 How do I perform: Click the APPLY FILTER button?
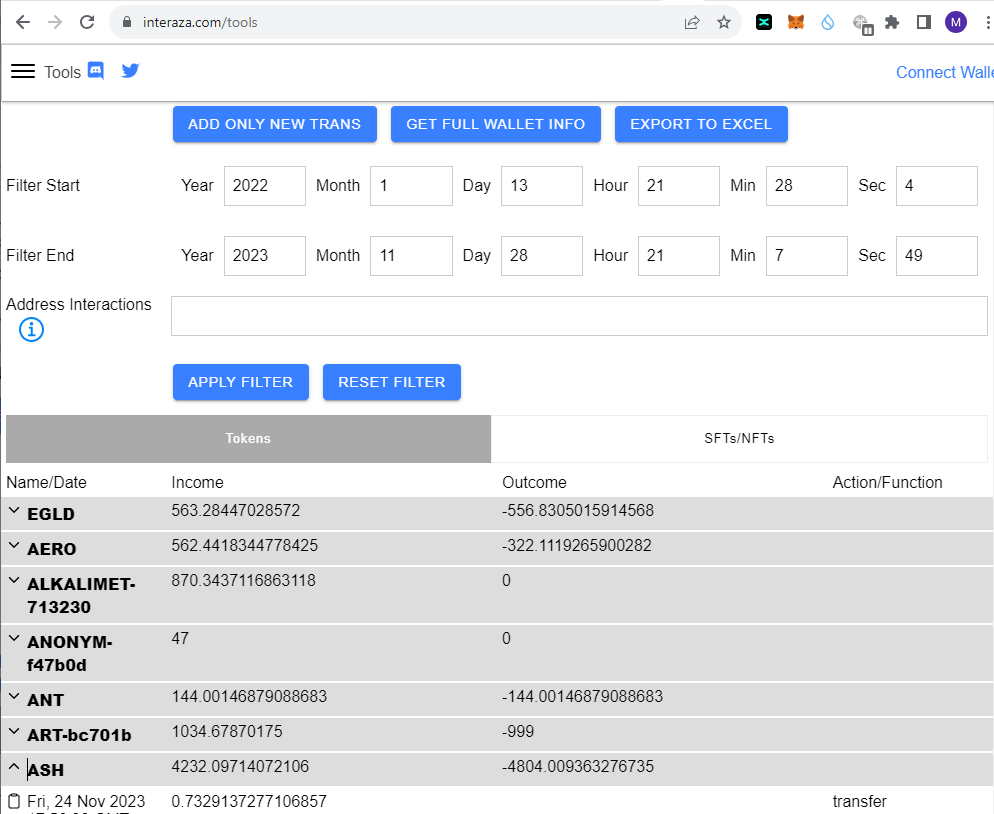coord(240,382)
